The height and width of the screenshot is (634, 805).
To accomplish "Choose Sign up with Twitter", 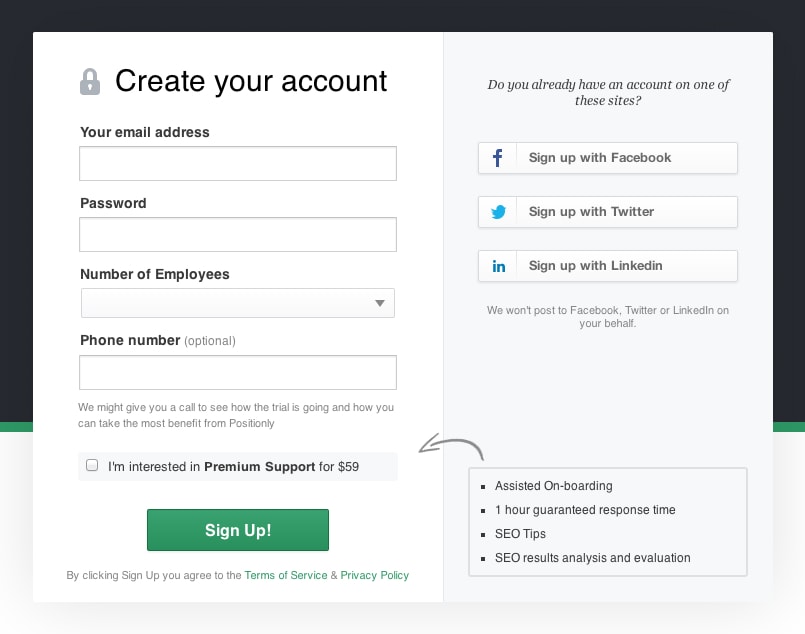I will click(x=607, y=212).
